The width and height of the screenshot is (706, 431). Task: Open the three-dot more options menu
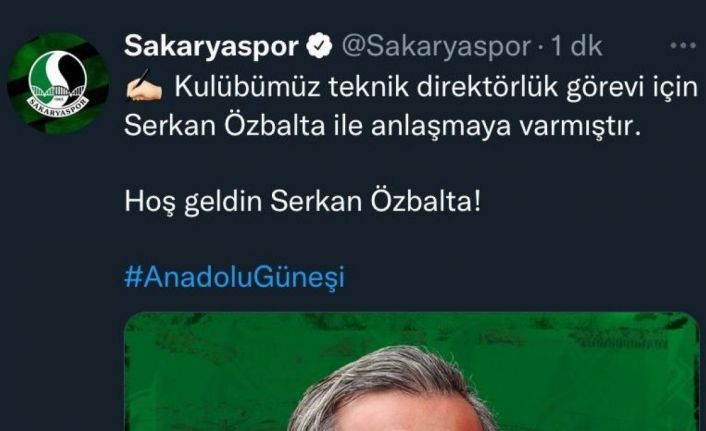pyautogui.click(x=683, y=45)
